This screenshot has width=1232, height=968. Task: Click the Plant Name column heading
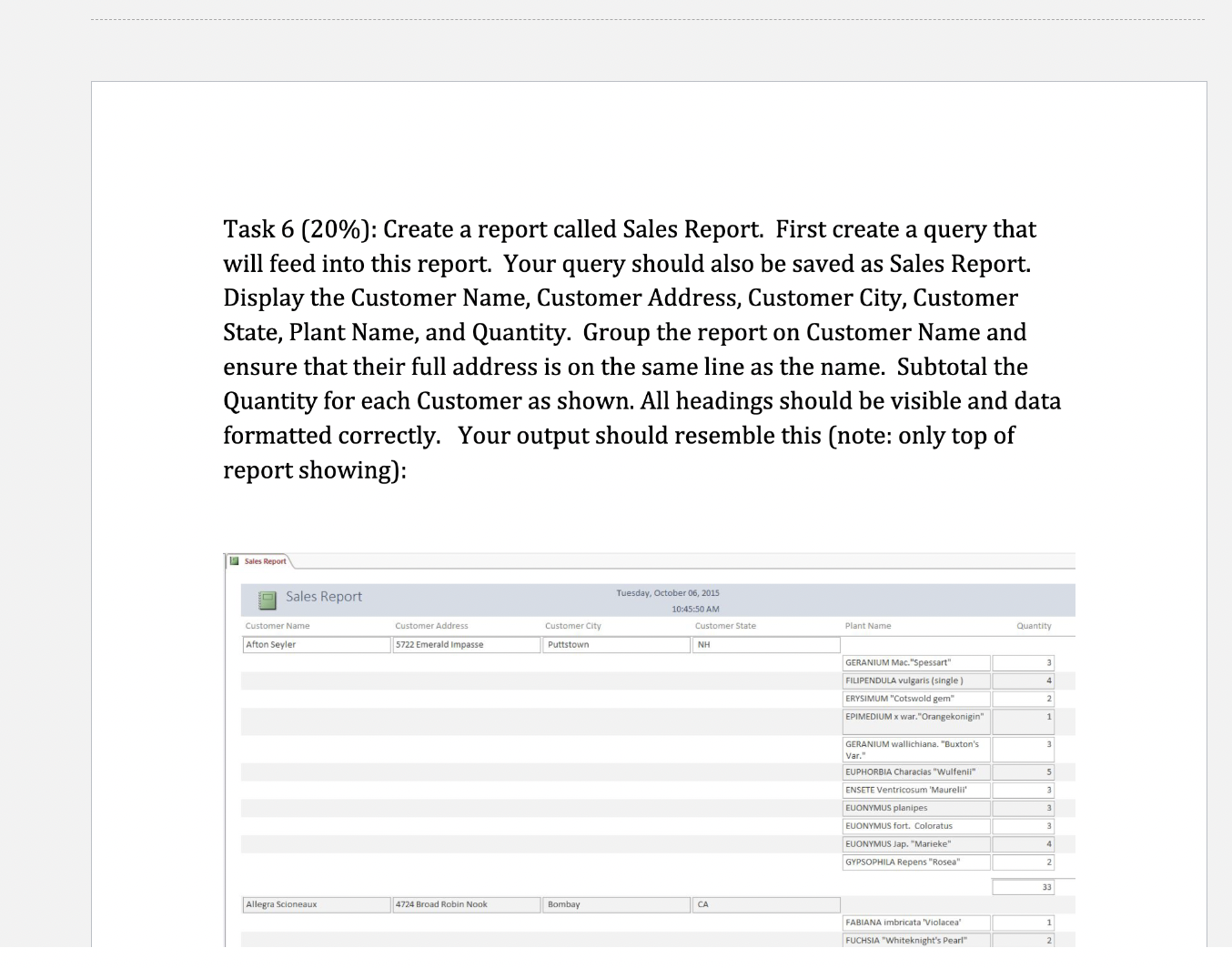coord(867,626)
